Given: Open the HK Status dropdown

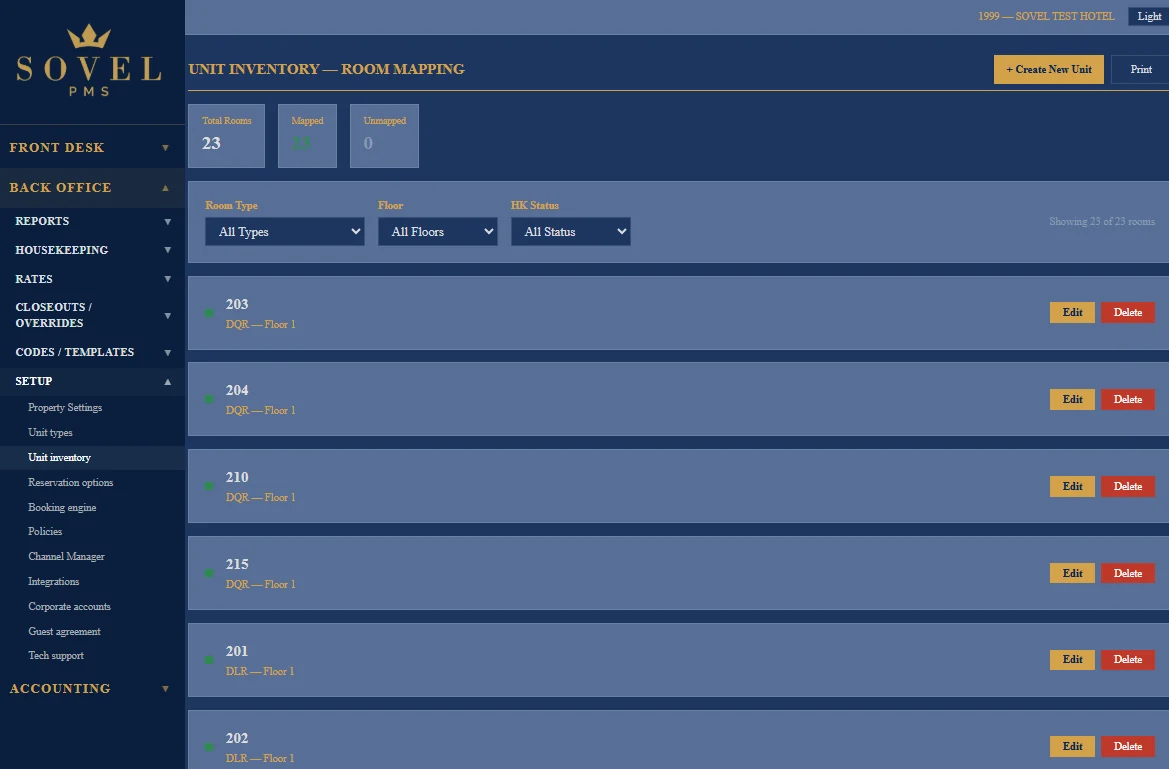Looking at the screenshot, I should click(570, 231).
